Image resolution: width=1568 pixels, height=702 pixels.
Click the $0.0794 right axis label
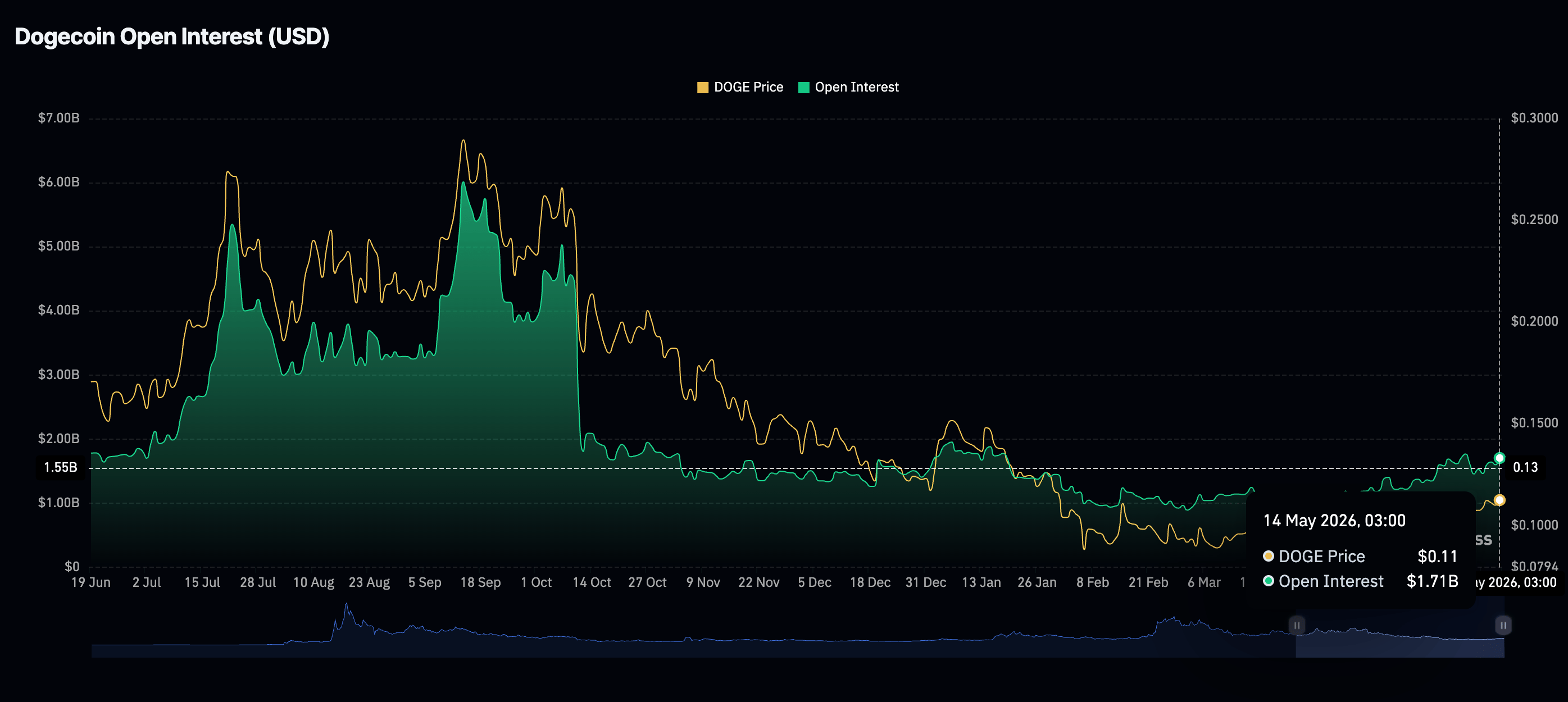click(x=1534, y=566)
